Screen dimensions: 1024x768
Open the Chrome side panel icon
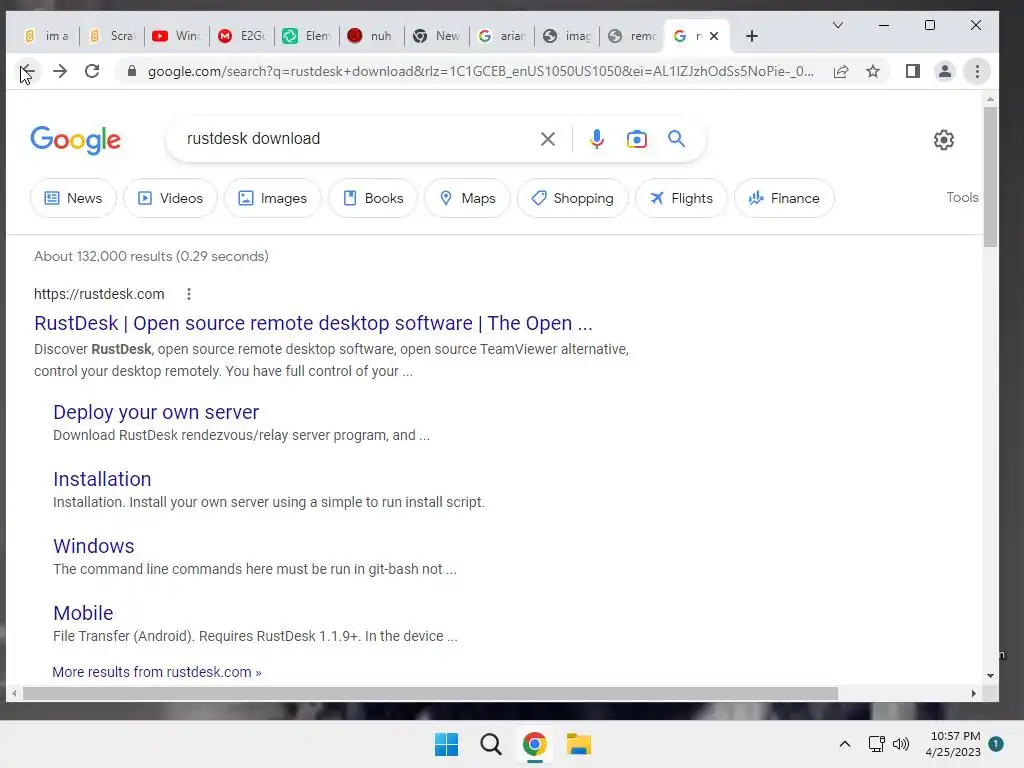(913, 71)
